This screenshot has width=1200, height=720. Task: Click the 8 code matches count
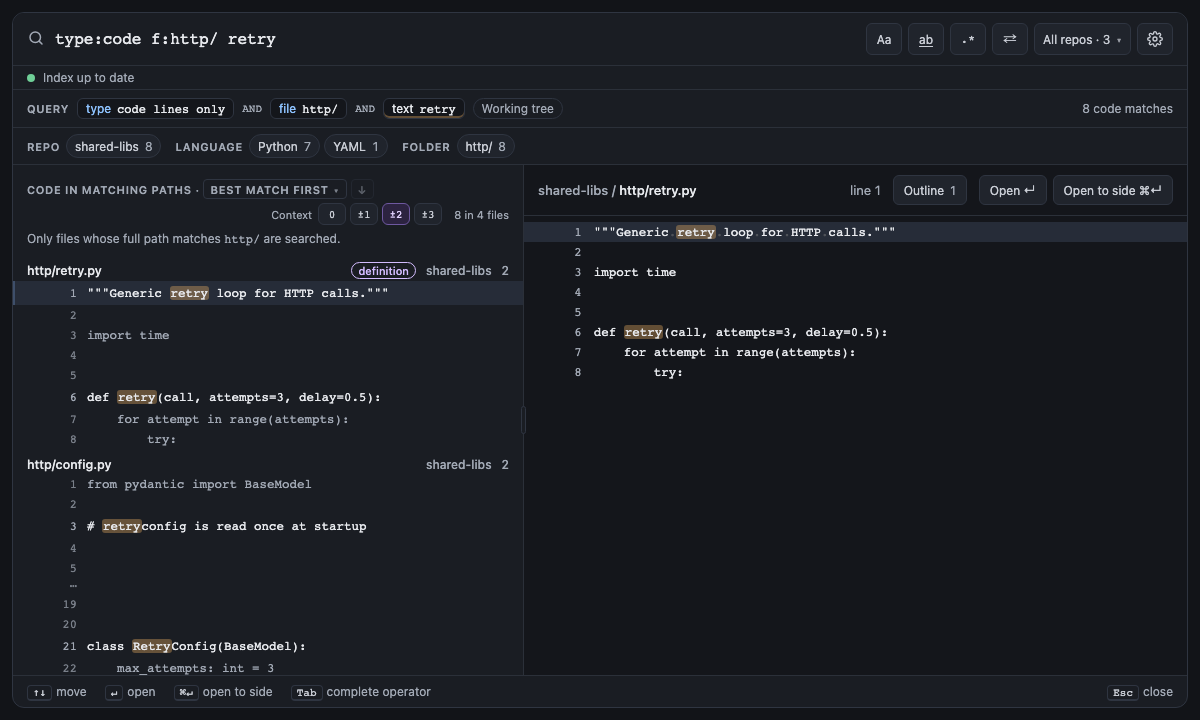click(x=1127, y=109)
